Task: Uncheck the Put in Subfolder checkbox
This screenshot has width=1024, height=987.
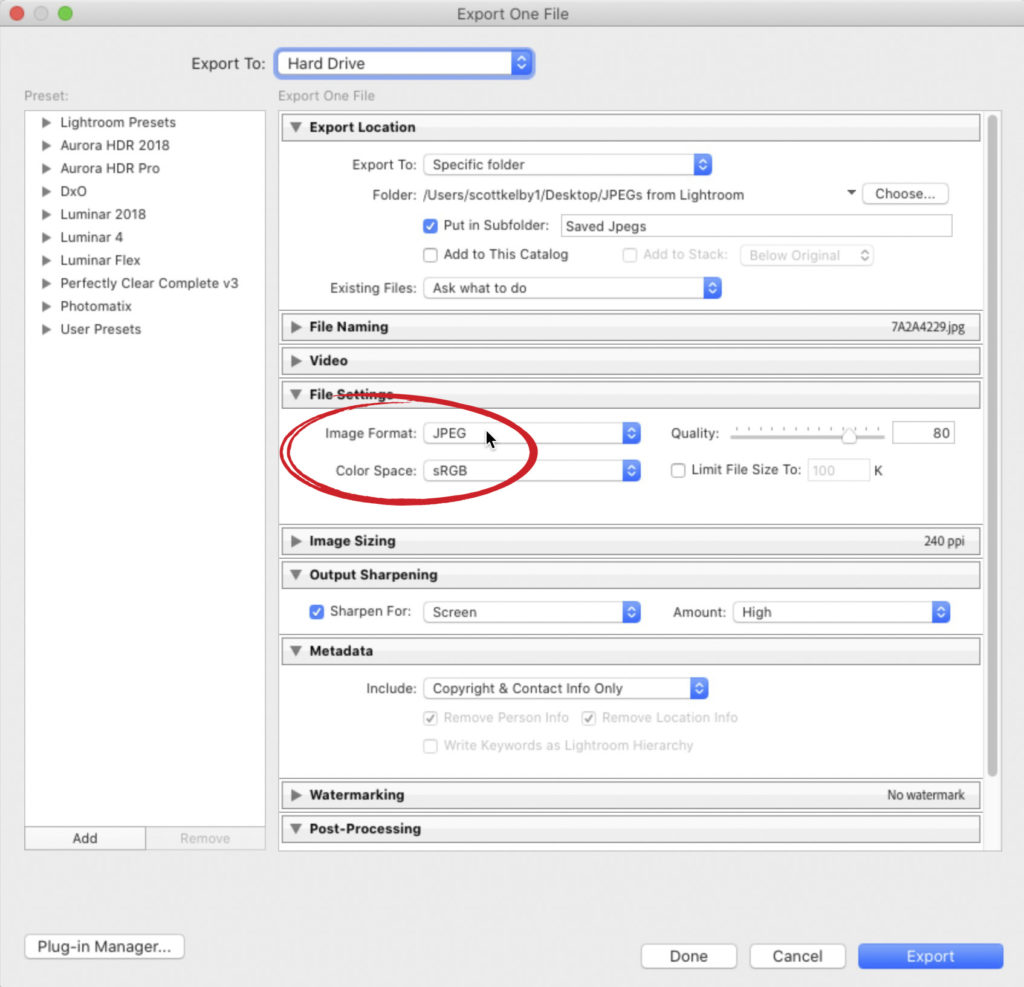Action: (x=431, y=226)
